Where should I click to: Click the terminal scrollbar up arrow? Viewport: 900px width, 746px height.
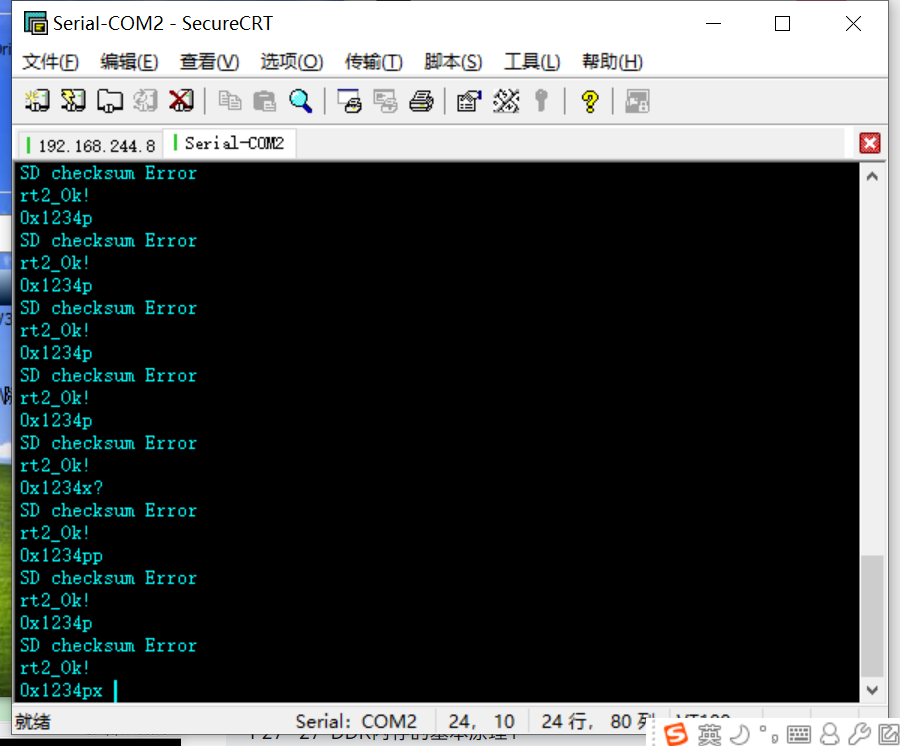tap(872, 176)
